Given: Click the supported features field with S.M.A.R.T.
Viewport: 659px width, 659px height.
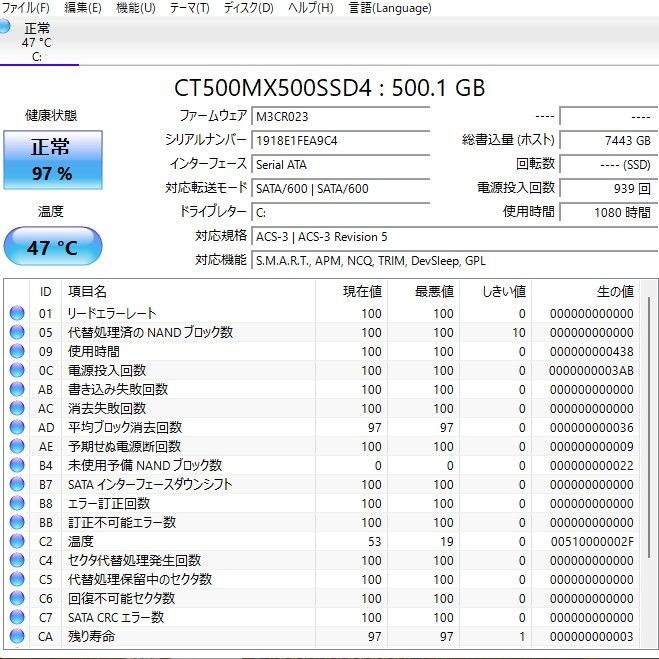Looking at the screenshot, I should (x=454, y=261).
